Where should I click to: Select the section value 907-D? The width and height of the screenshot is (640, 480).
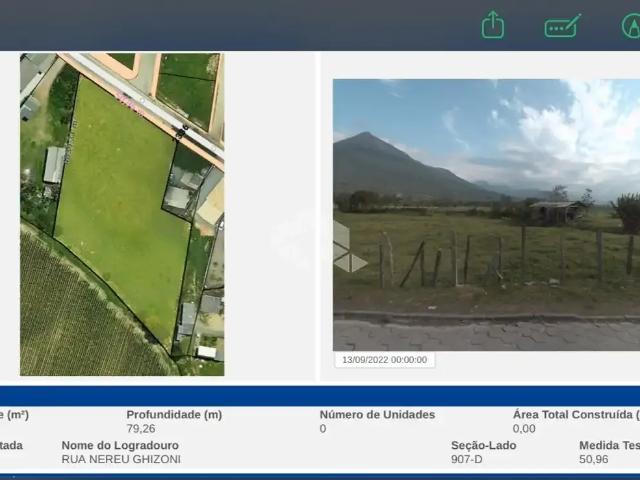[467, 459]
